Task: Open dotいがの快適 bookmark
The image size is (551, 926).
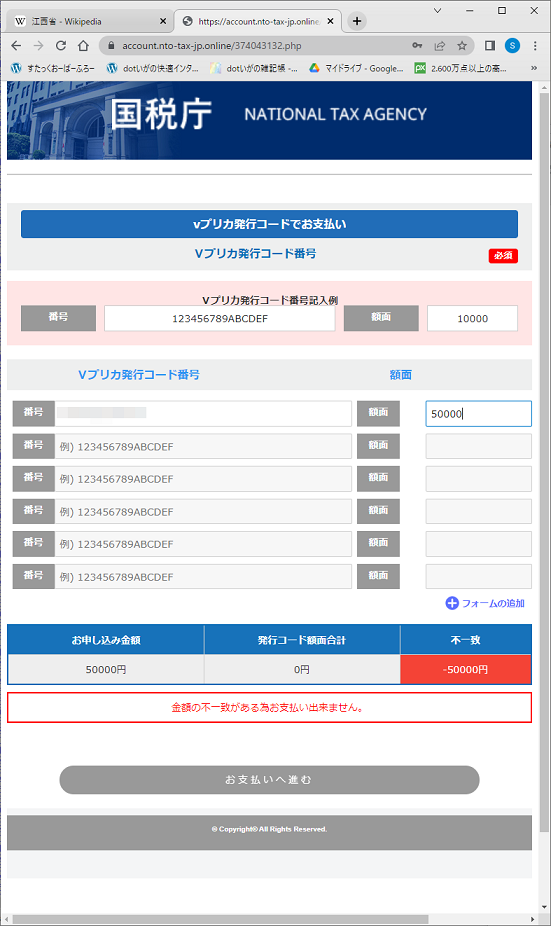Action: coord(153,68)
